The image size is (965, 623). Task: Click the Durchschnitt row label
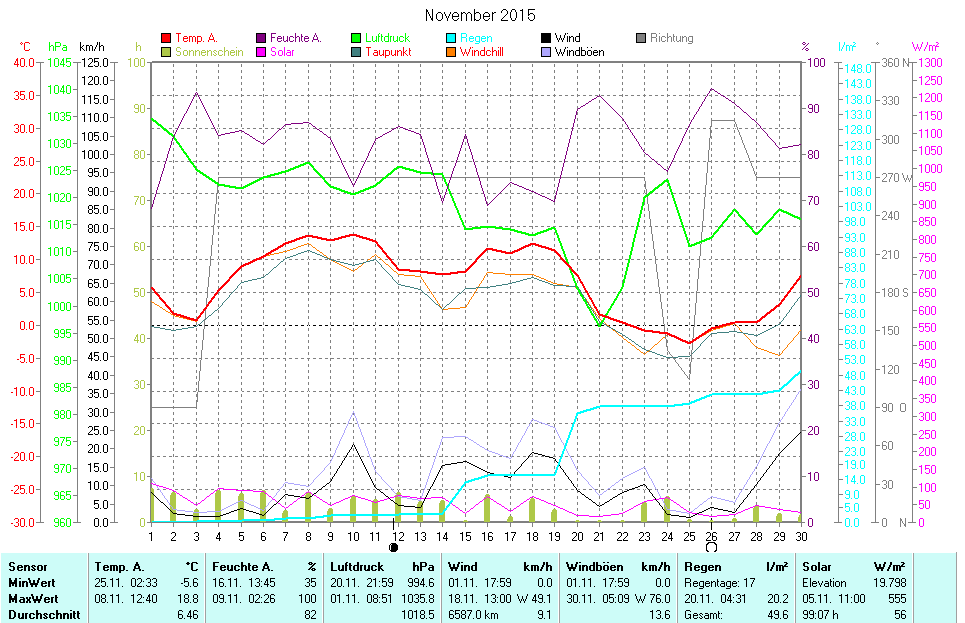pos(44,615)
